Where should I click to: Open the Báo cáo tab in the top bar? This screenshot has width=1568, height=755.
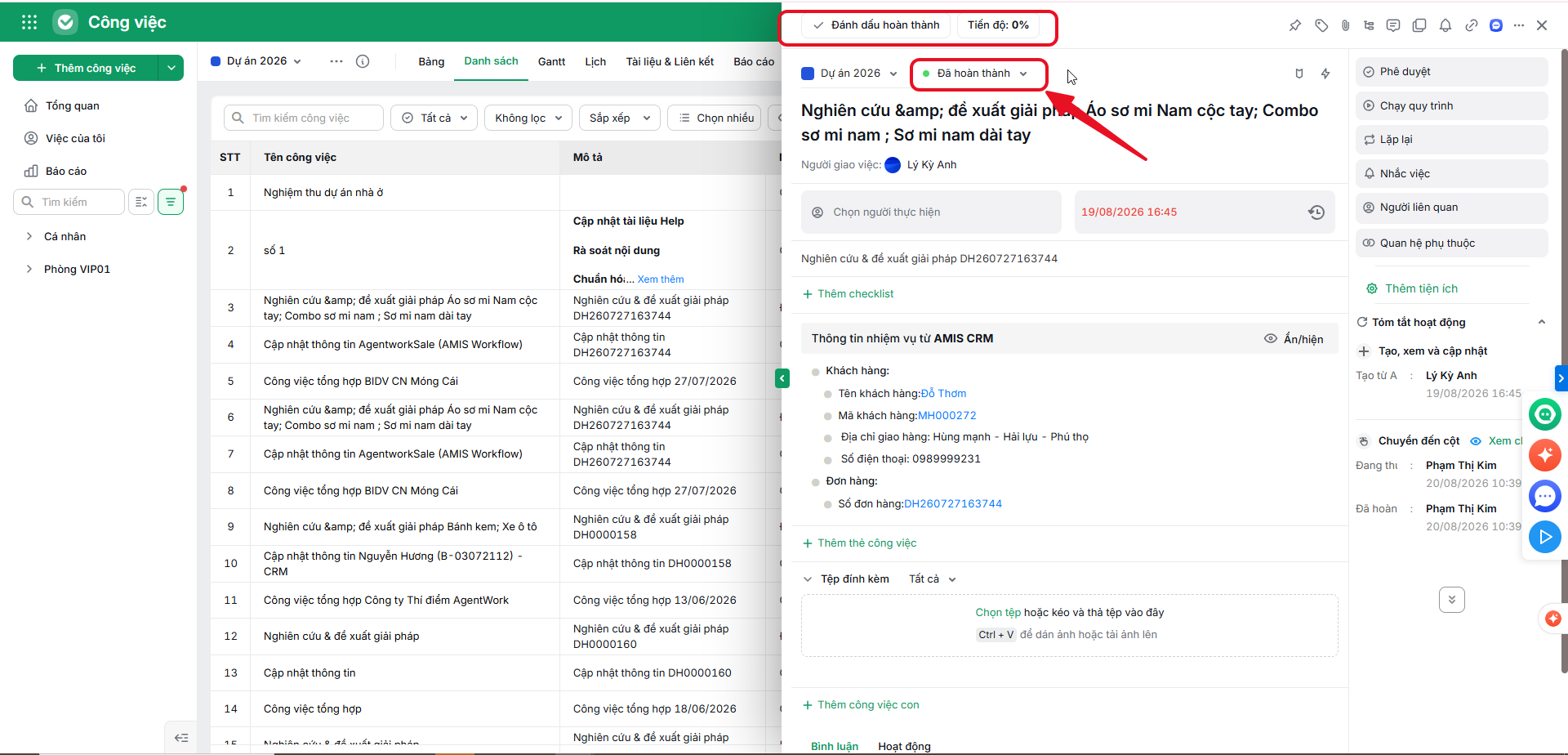754,62
